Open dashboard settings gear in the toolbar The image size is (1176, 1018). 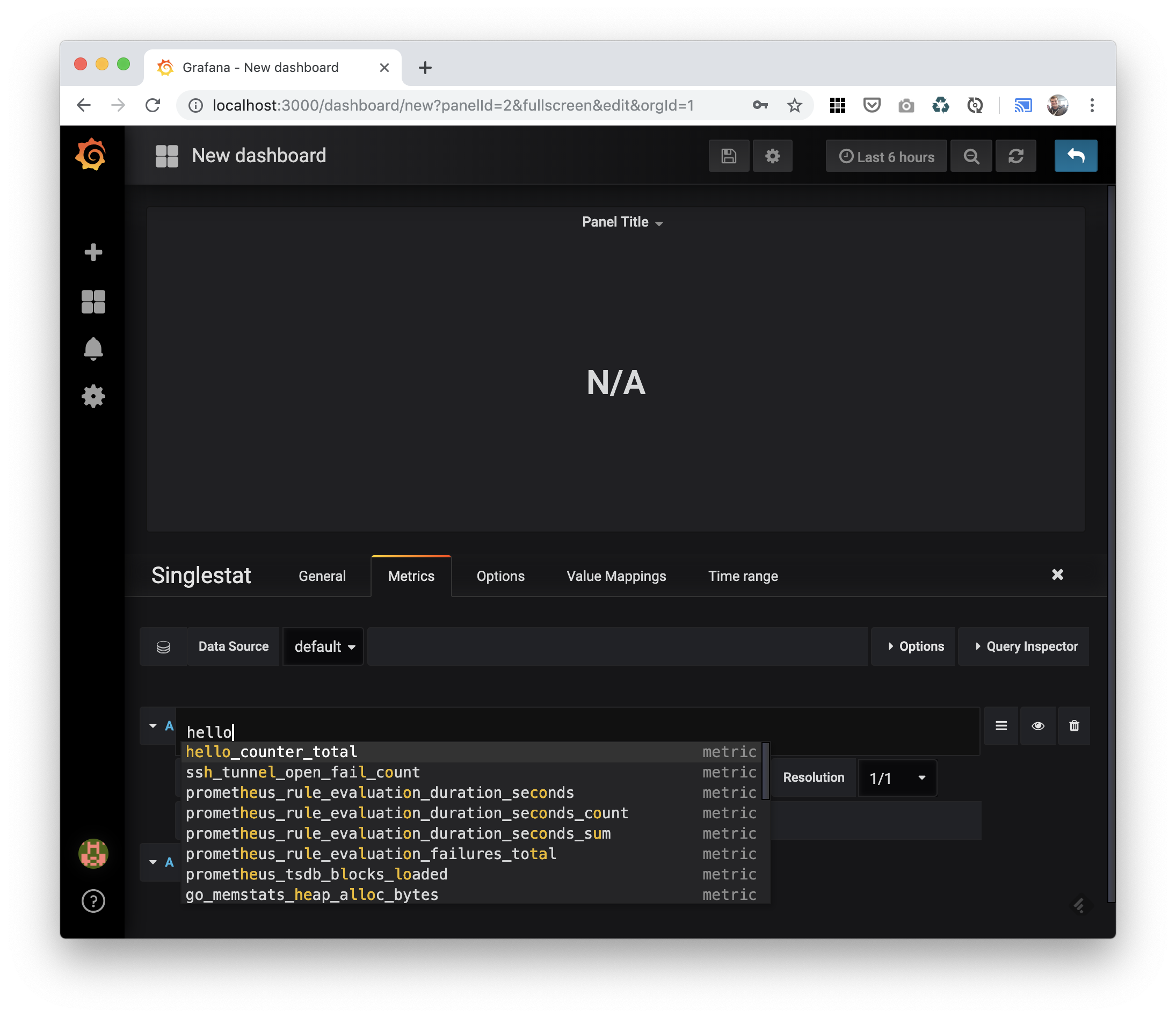pyautogui.click(x=773, y=156)
